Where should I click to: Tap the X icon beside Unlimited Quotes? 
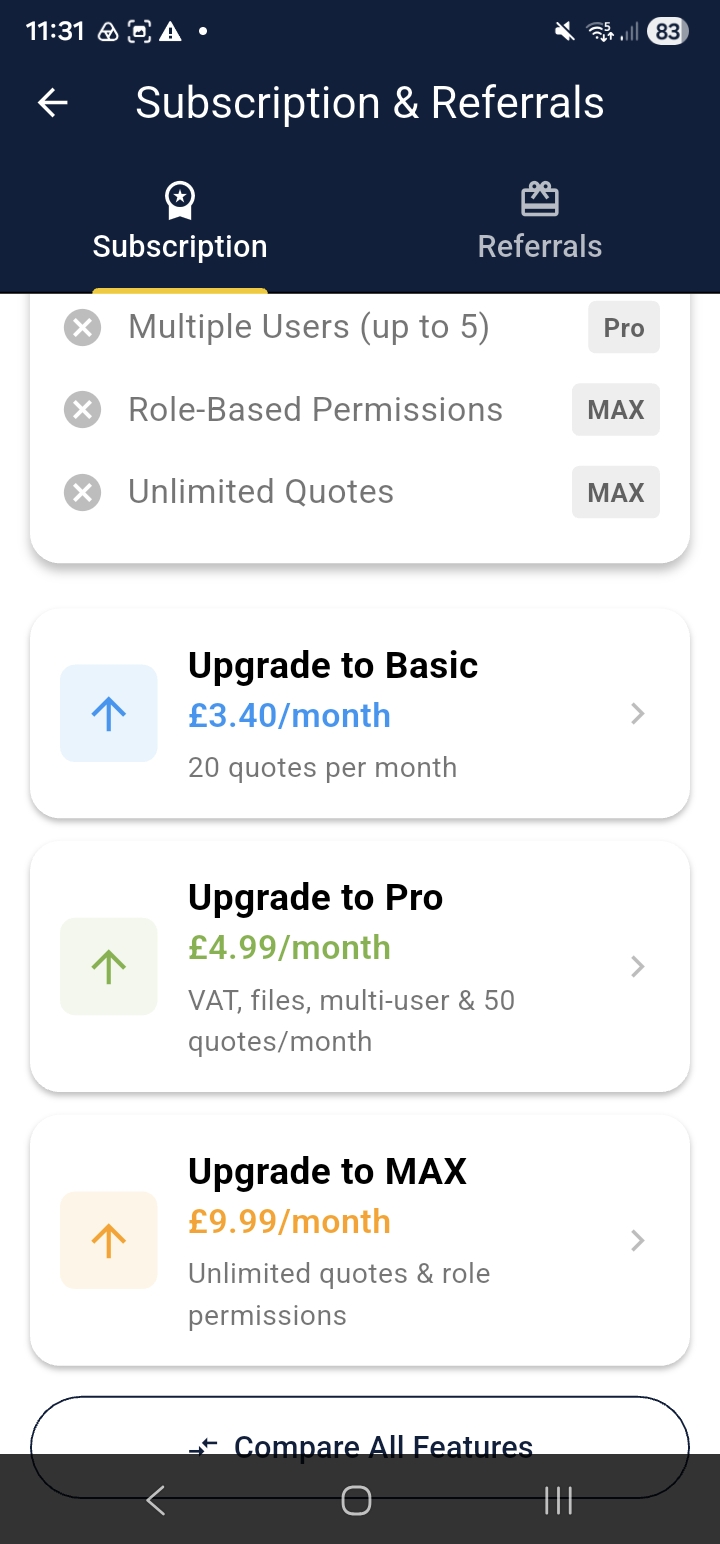pyautogui.click(x=83, y=492)
